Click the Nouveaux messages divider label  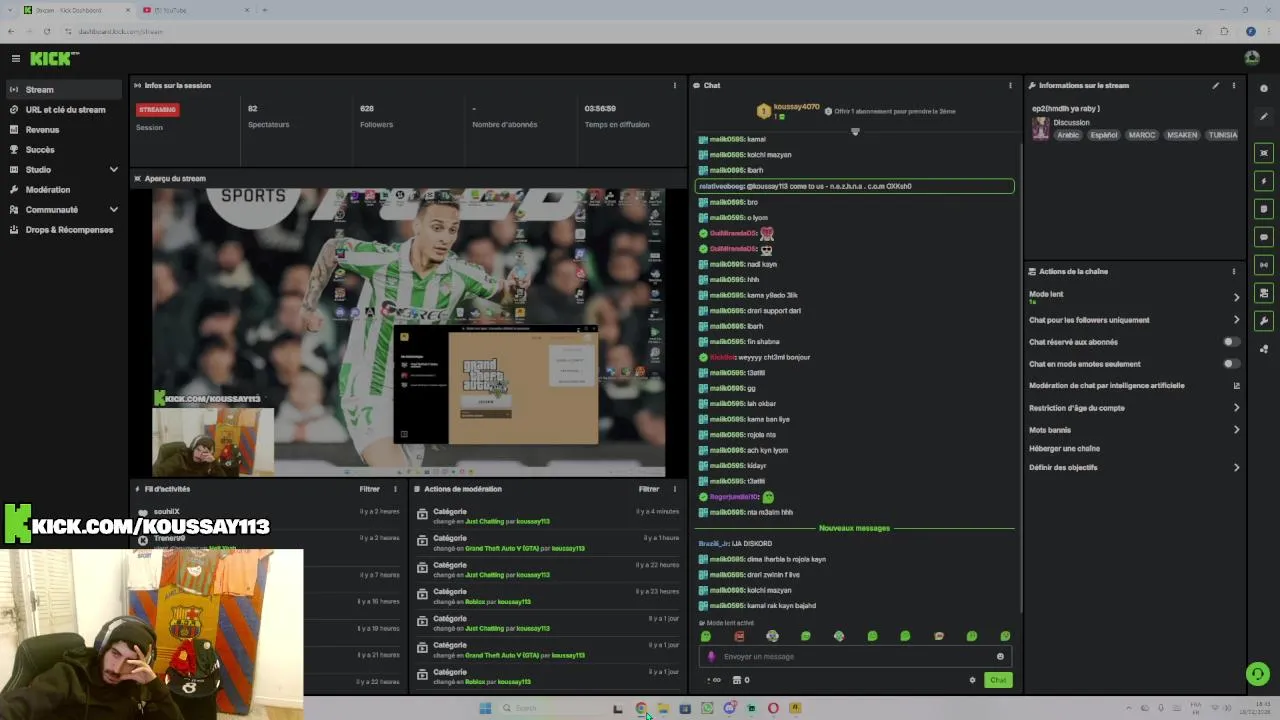854,528
